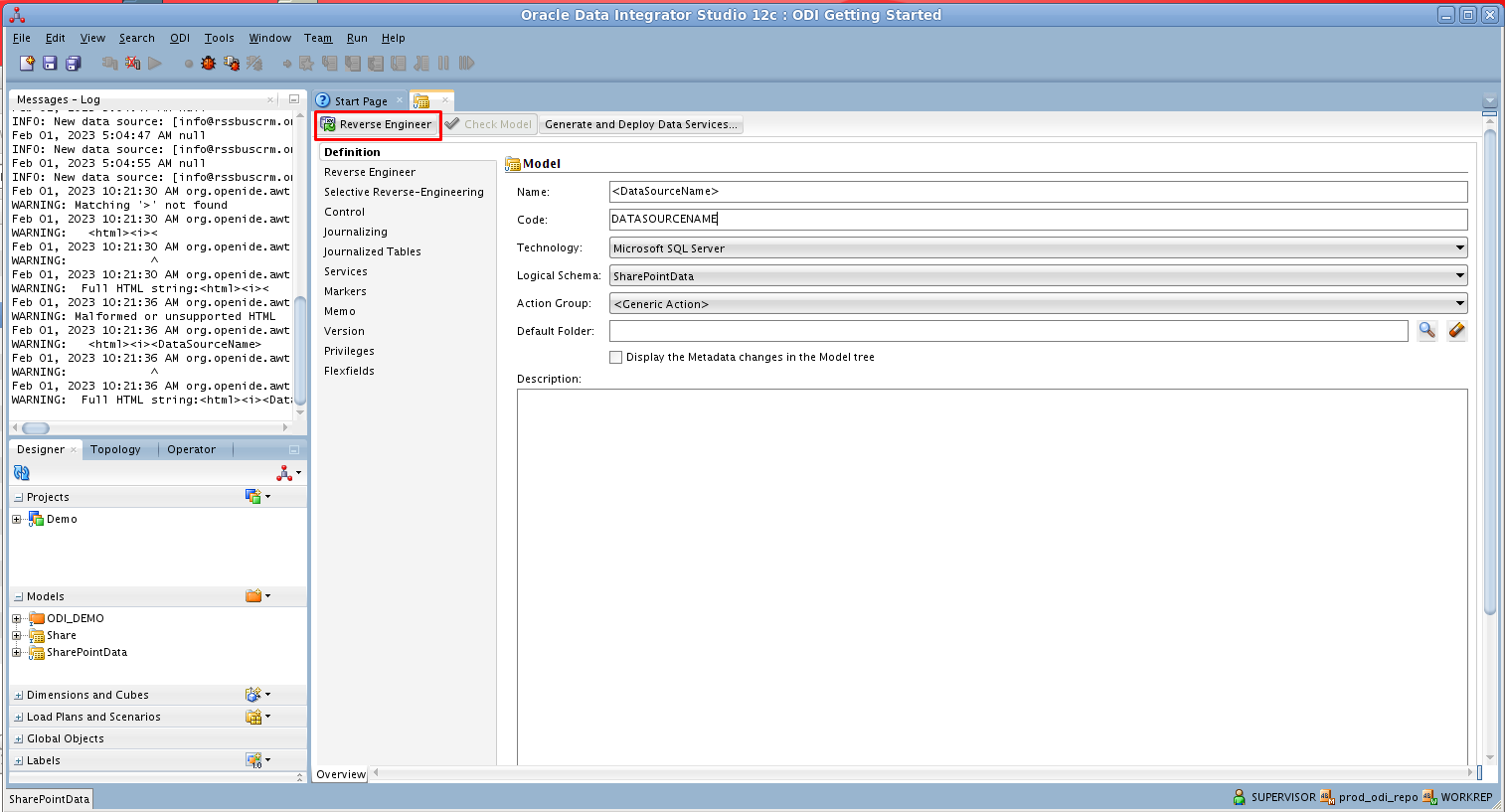The image size is (1505, 812).
Task: Expand the SharePointData model tree node
Action: (17, 653)
